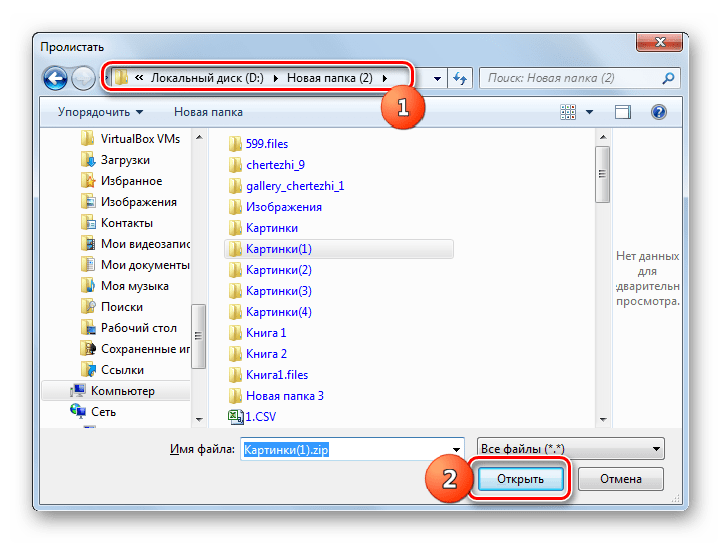Select Локальный диск (D:) breadcrumb
This screenshot has height=544, width=722.
[207, 78]
